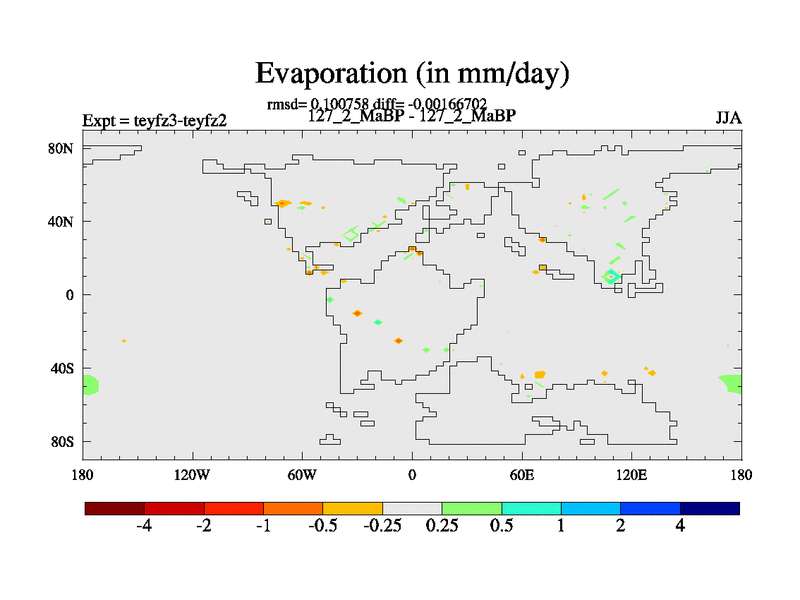Click the 80N latitude axis label
Screen dimensions: 800x600
[x=62, y=148]
